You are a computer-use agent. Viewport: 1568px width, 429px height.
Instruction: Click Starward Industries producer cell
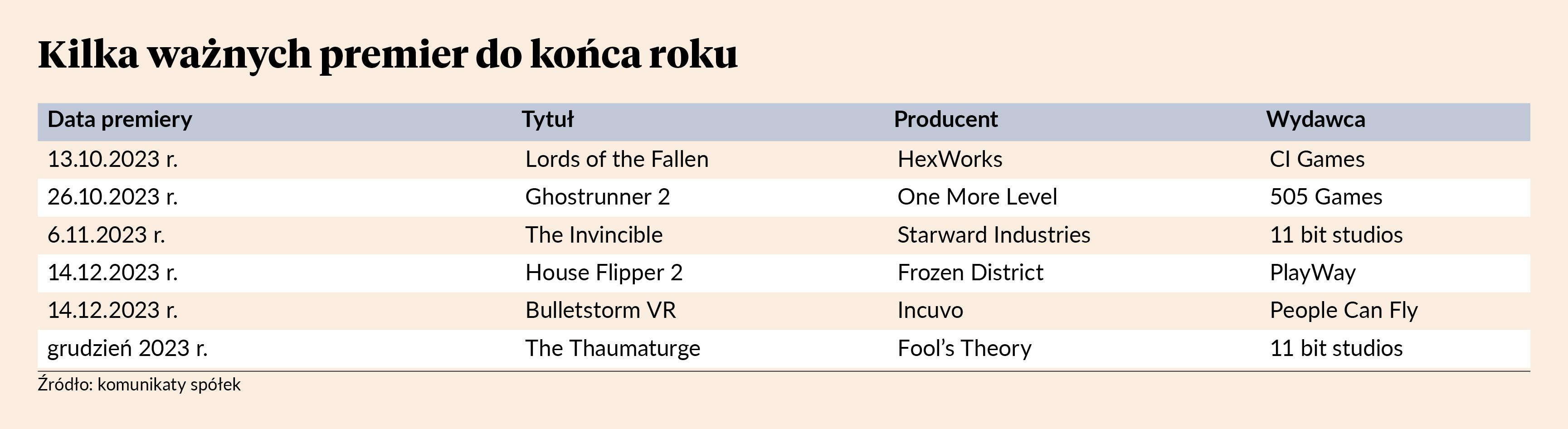993,235
